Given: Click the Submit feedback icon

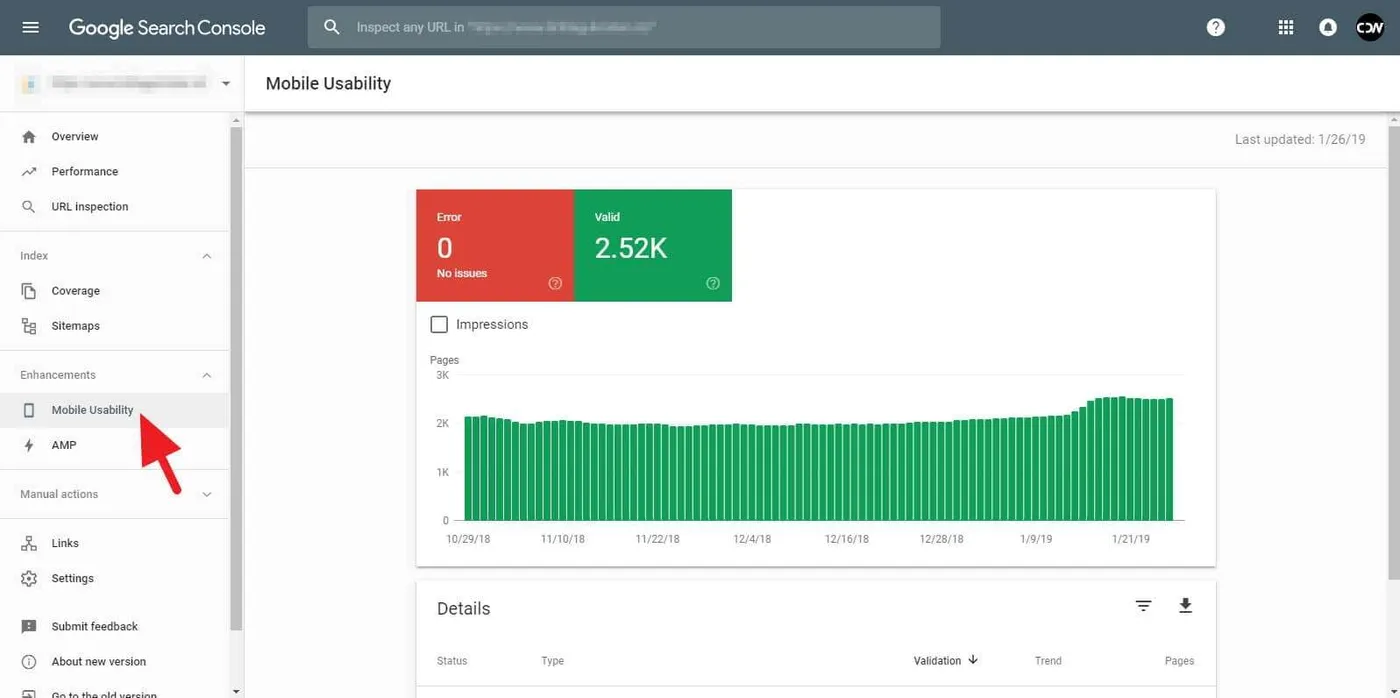Looking at the screenshot, I should click(29, 626).
